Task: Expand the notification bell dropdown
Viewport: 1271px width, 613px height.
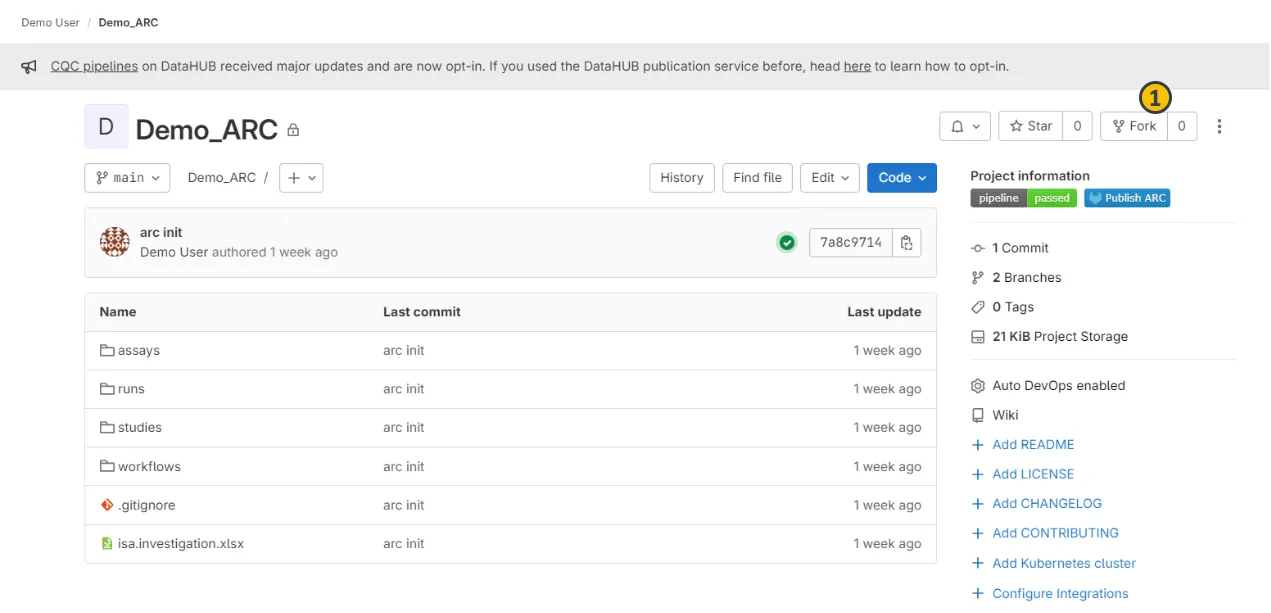Action: pyautogui.click(x=964, y=126)
